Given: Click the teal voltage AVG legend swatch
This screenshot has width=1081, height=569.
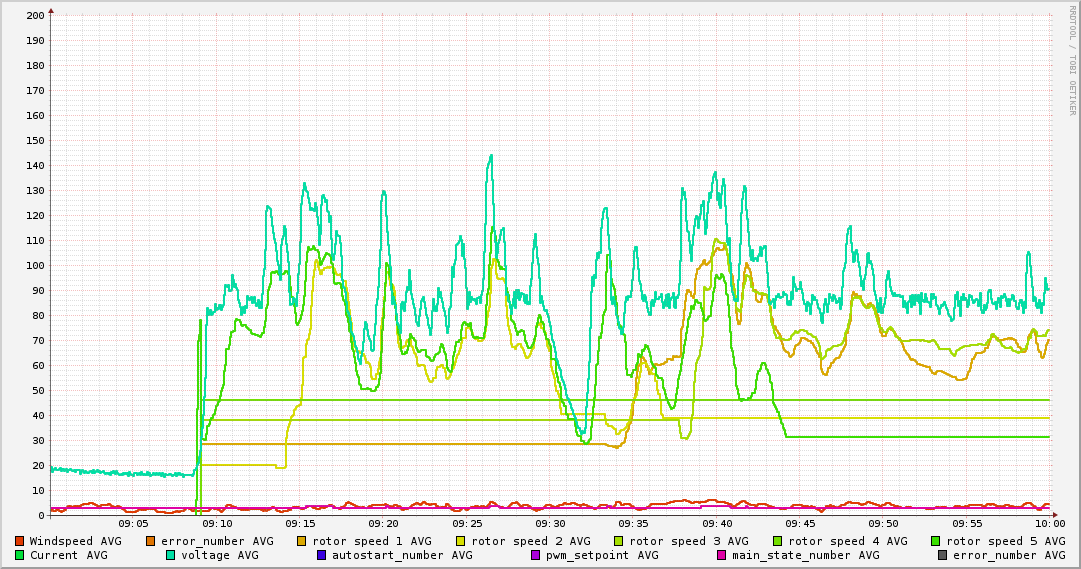Looking at the screenshot, I should coord(171,555).
